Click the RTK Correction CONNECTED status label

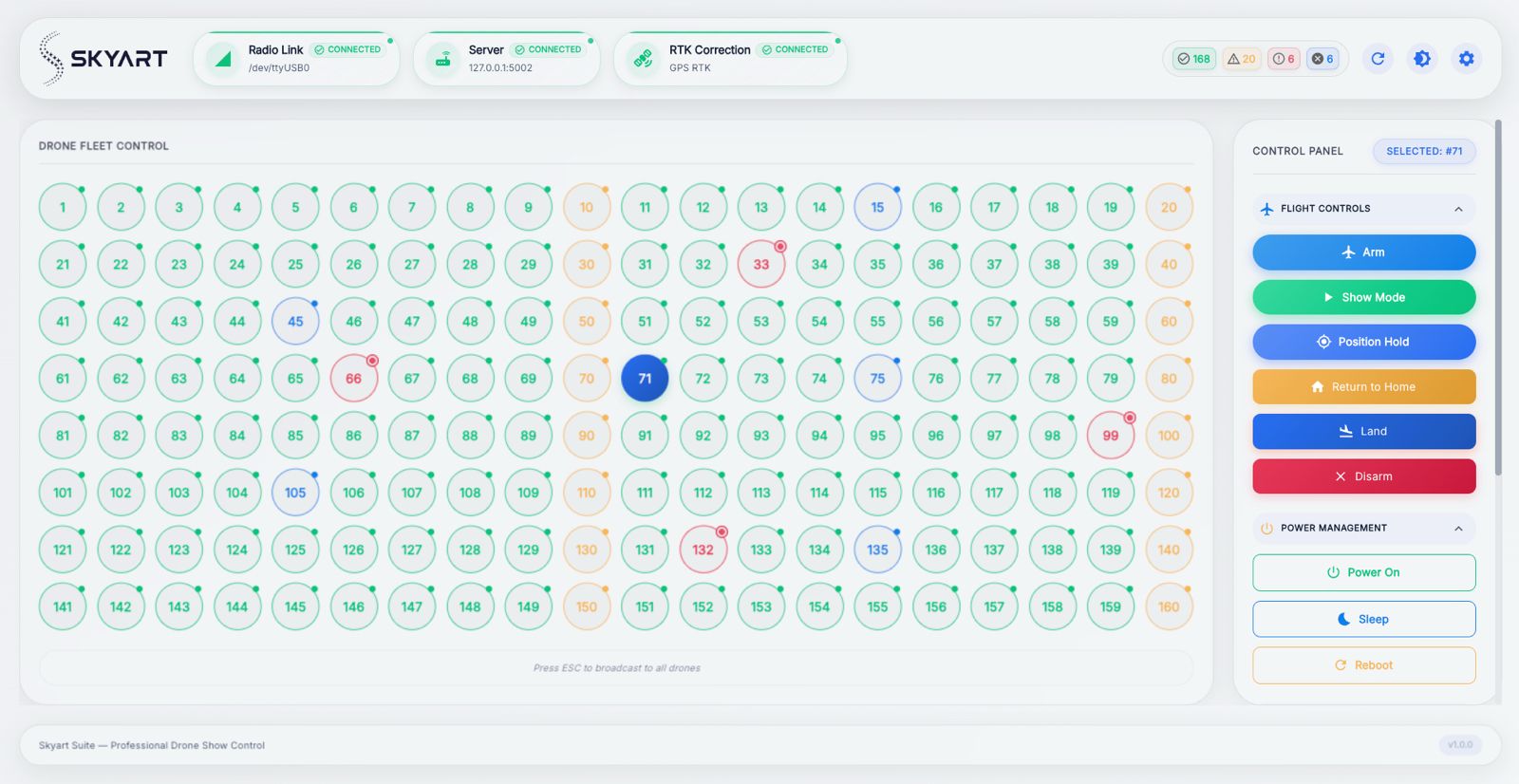pos(795,49)
